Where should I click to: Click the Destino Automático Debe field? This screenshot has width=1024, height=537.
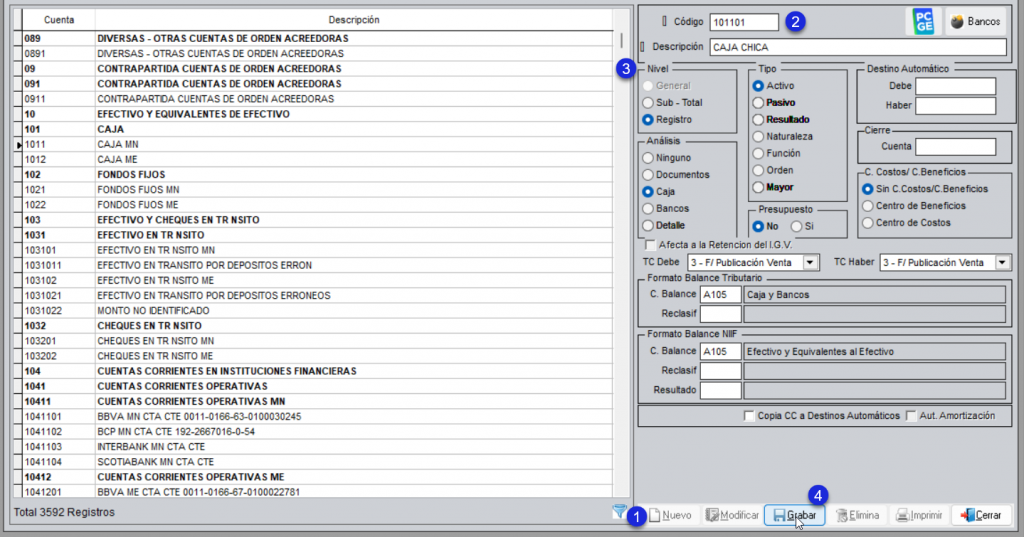[955, 86]
